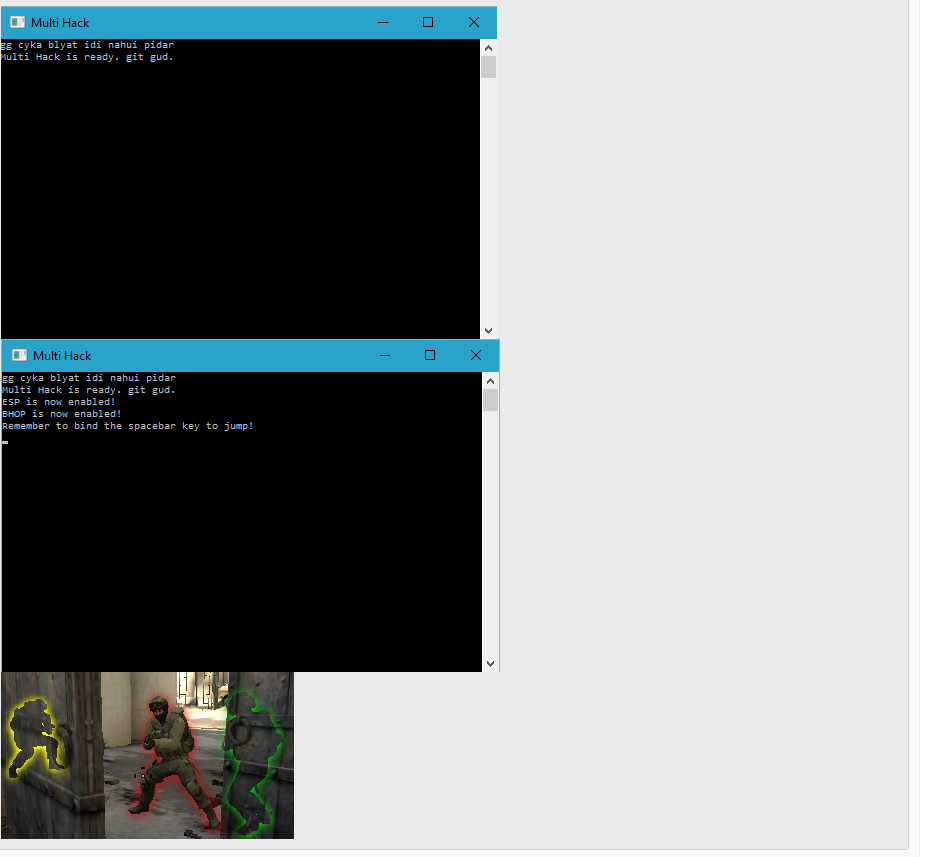Click the upper window's 'Multi Hack' title text
Image resolution: width=928 pixels, height=857 pixels.
pyautogui.click(x=60, y=22)
